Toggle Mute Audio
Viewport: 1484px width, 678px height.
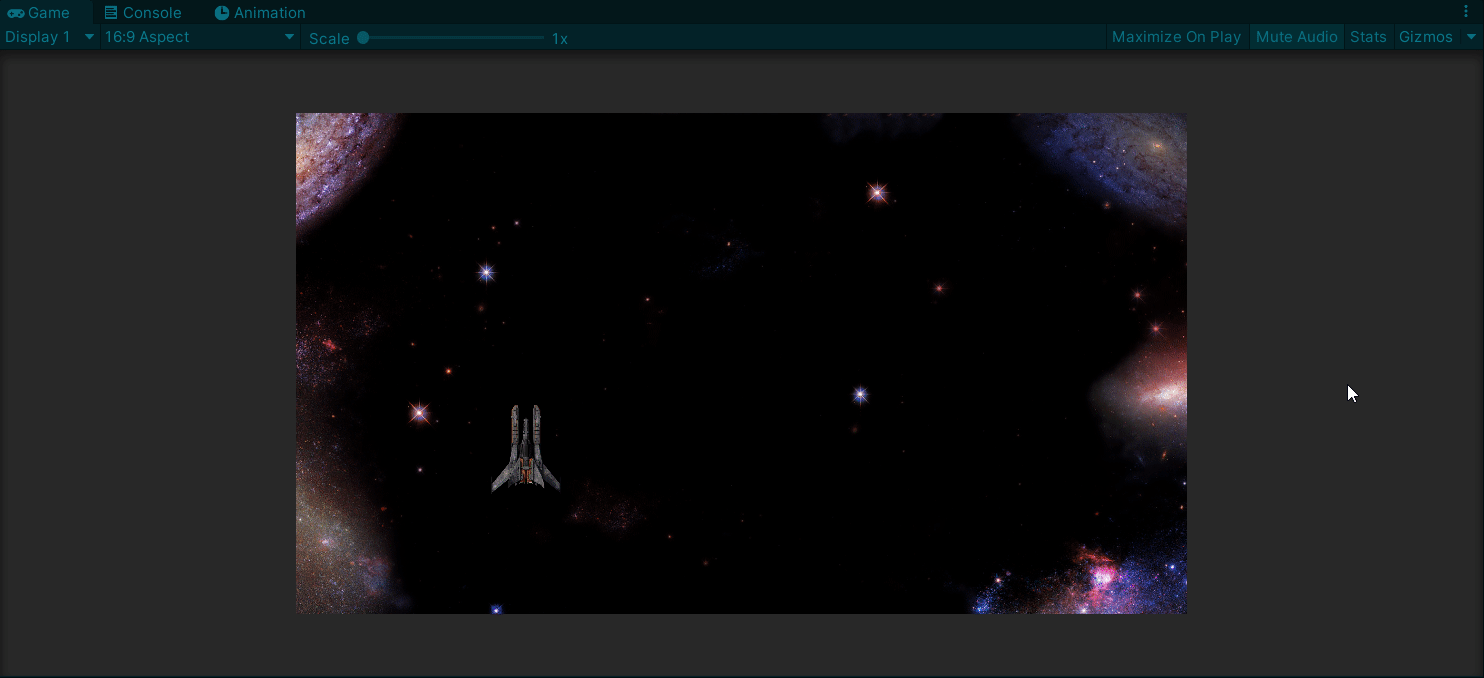tap(1296, 37)
